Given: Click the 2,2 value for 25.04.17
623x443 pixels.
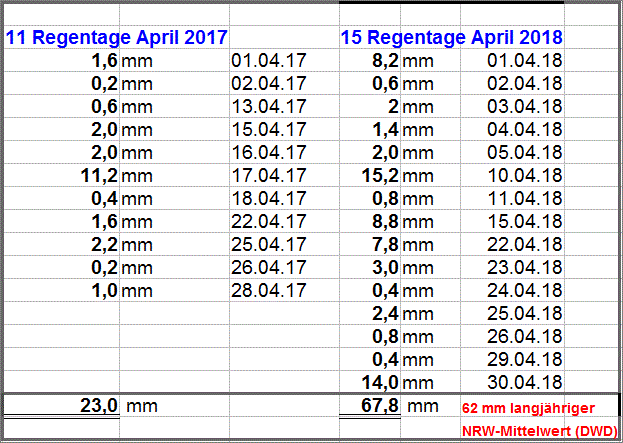Looking at the screenshot, I should point(104,245).
